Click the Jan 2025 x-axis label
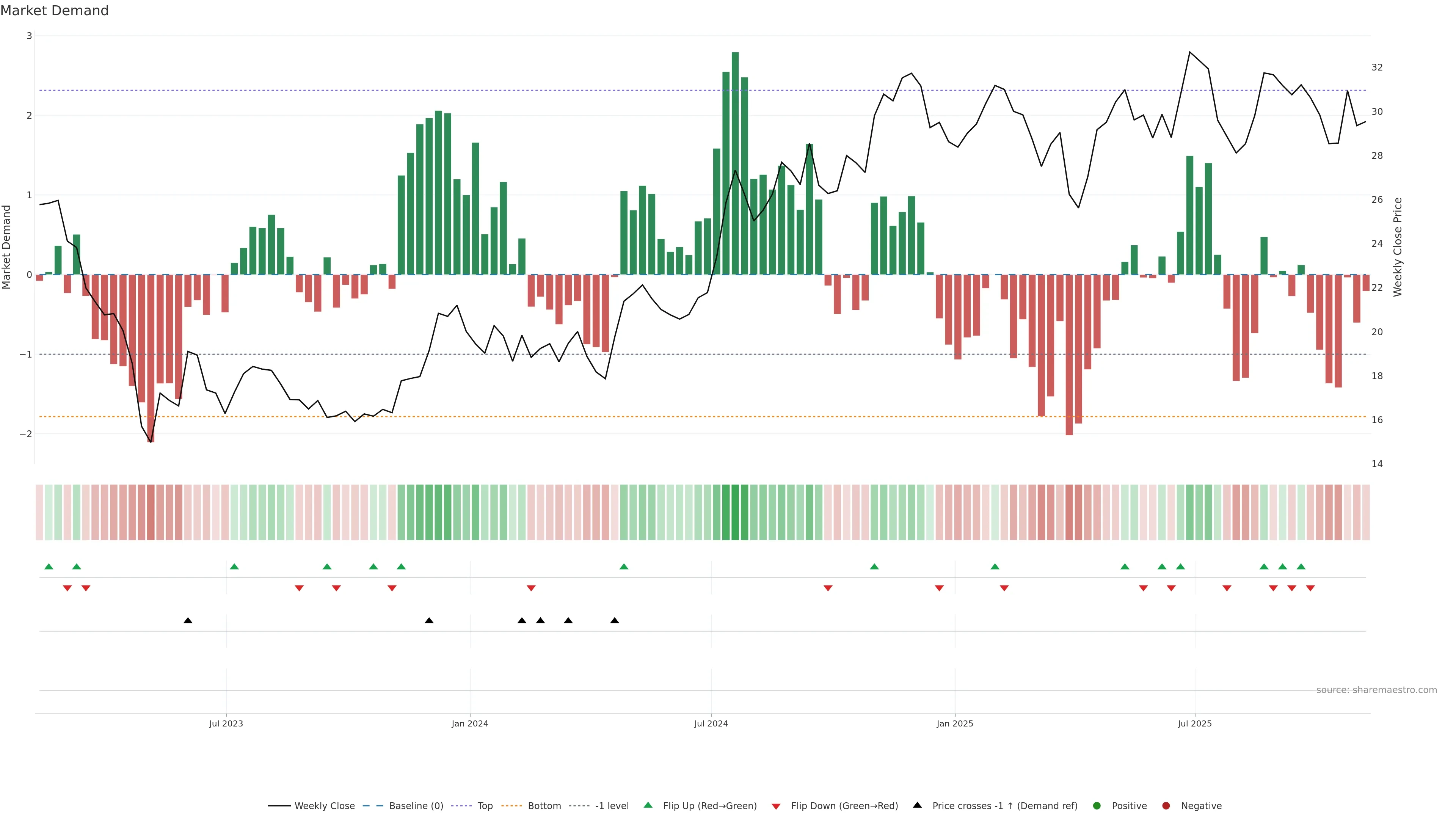The height and width of the screenshot is (819, 1456). tap(955, 723)
